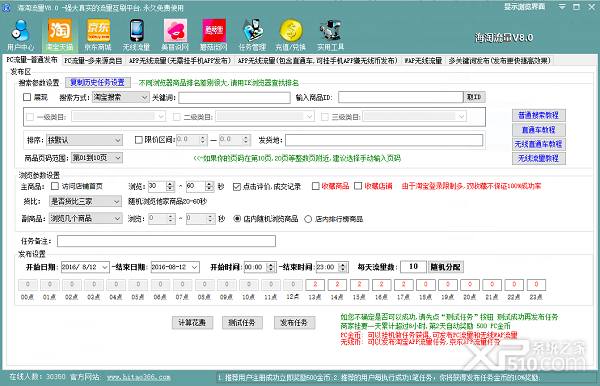Click the 输入商品ID input field
The width and height of the screenshot is (600, 386).
click(x=401, y=97)
